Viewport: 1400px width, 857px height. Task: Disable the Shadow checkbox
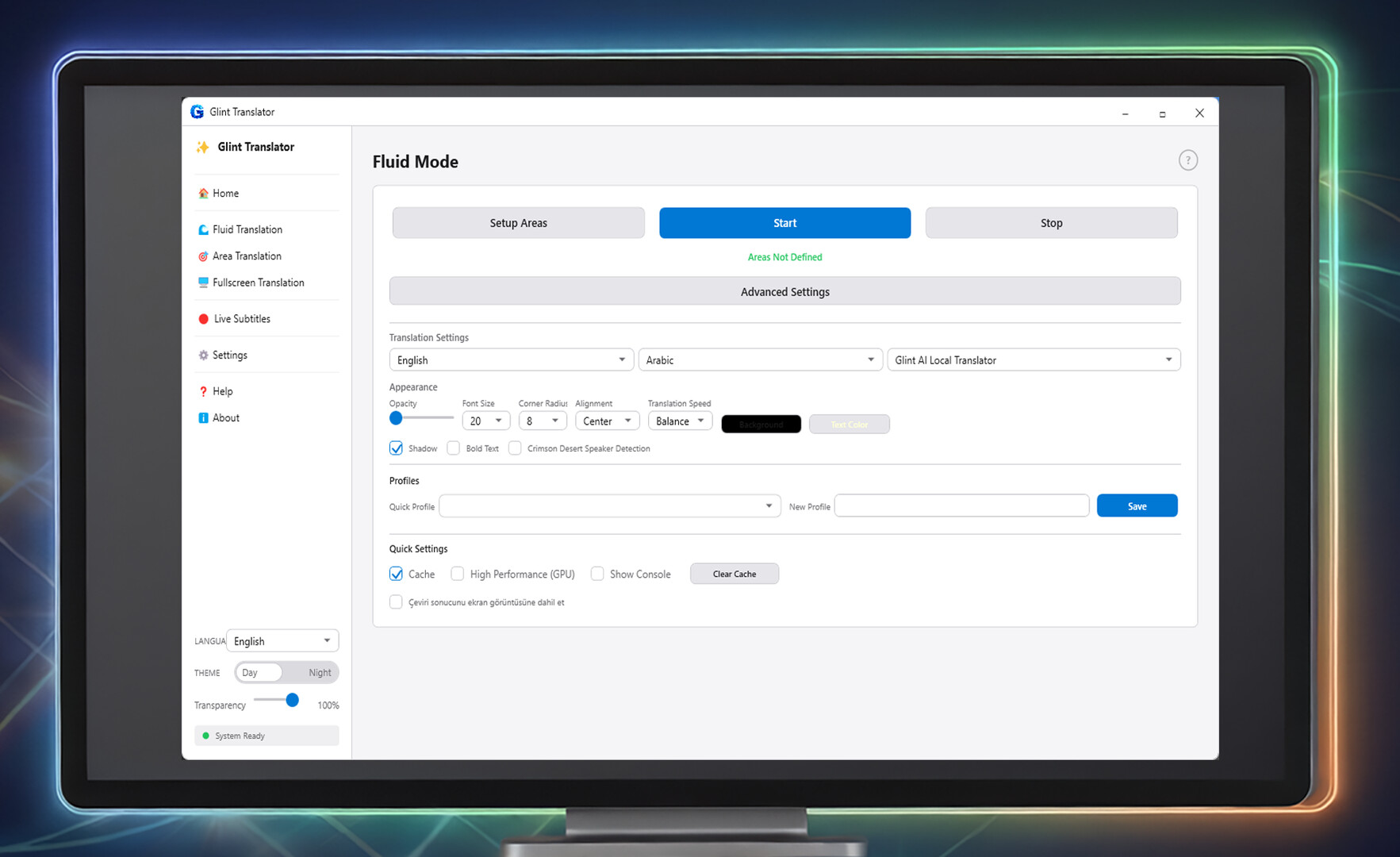396,448
